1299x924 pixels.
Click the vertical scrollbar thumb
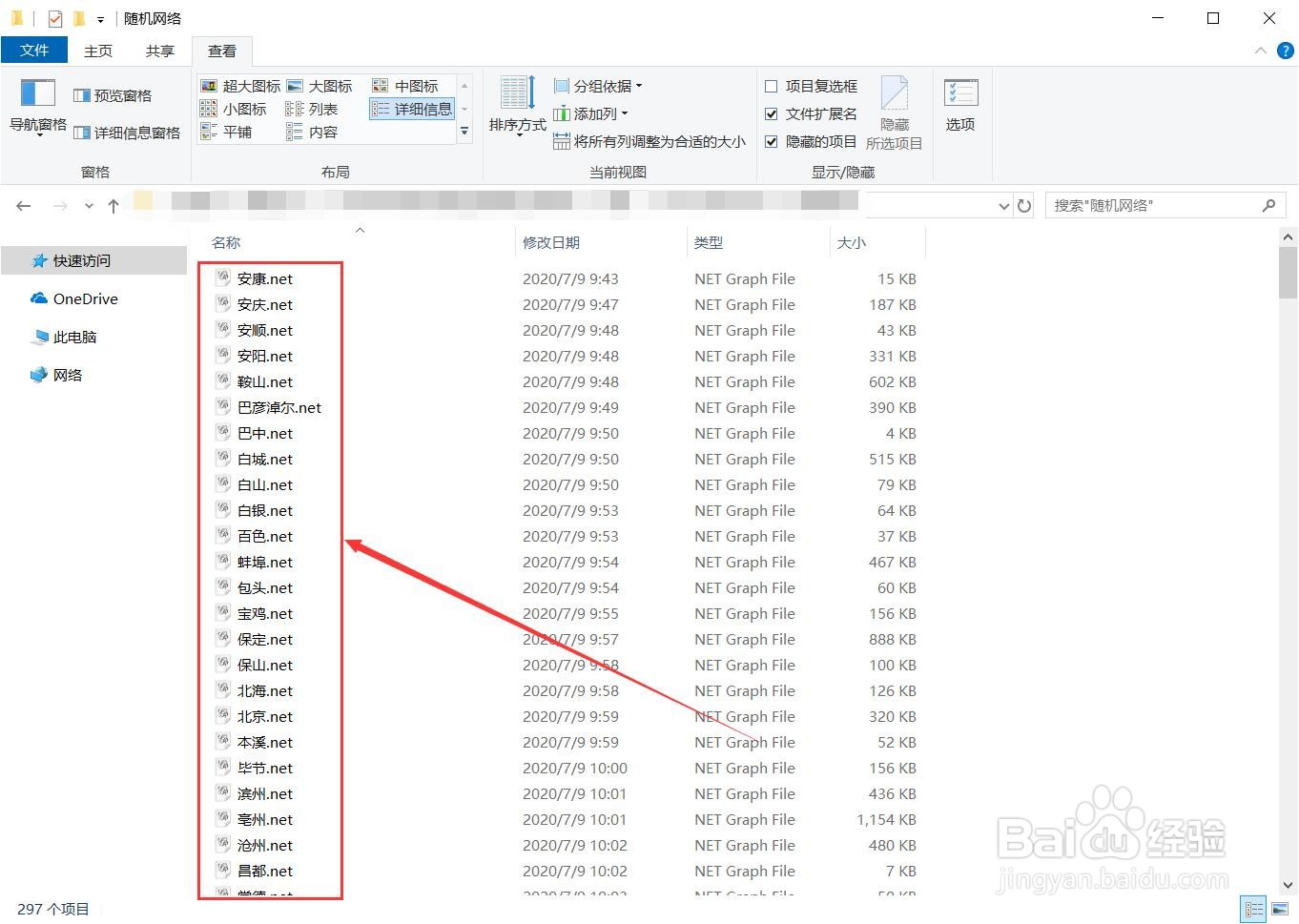[x=1288, y=272]
